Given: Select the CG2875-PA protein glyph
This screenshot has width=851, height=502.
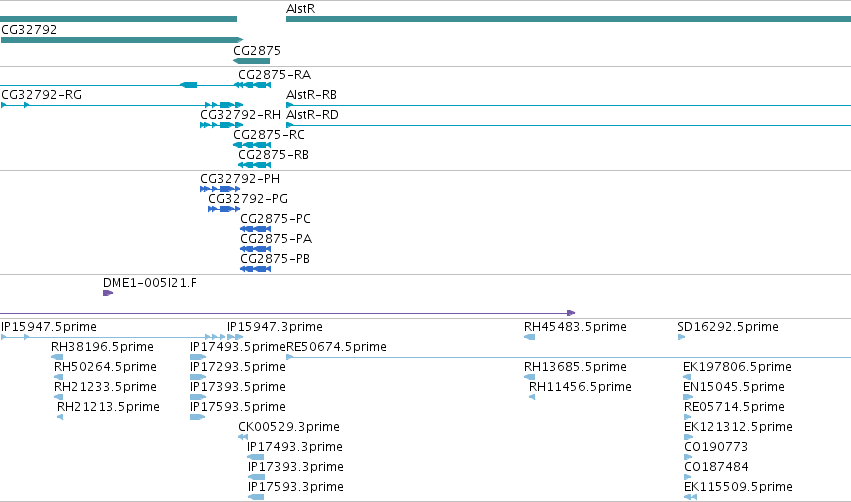Looking at the screenshot, I should click(255, 249).
